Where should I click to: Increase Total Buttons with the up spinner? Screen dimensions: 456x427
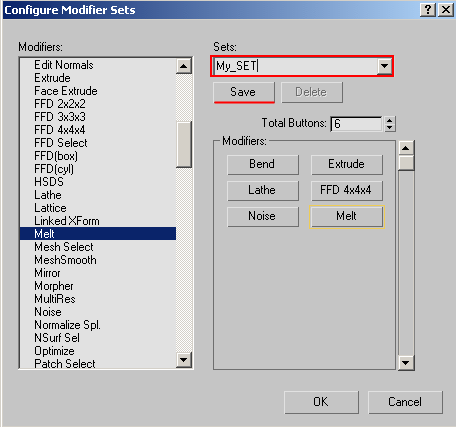(x=390, y=120)
